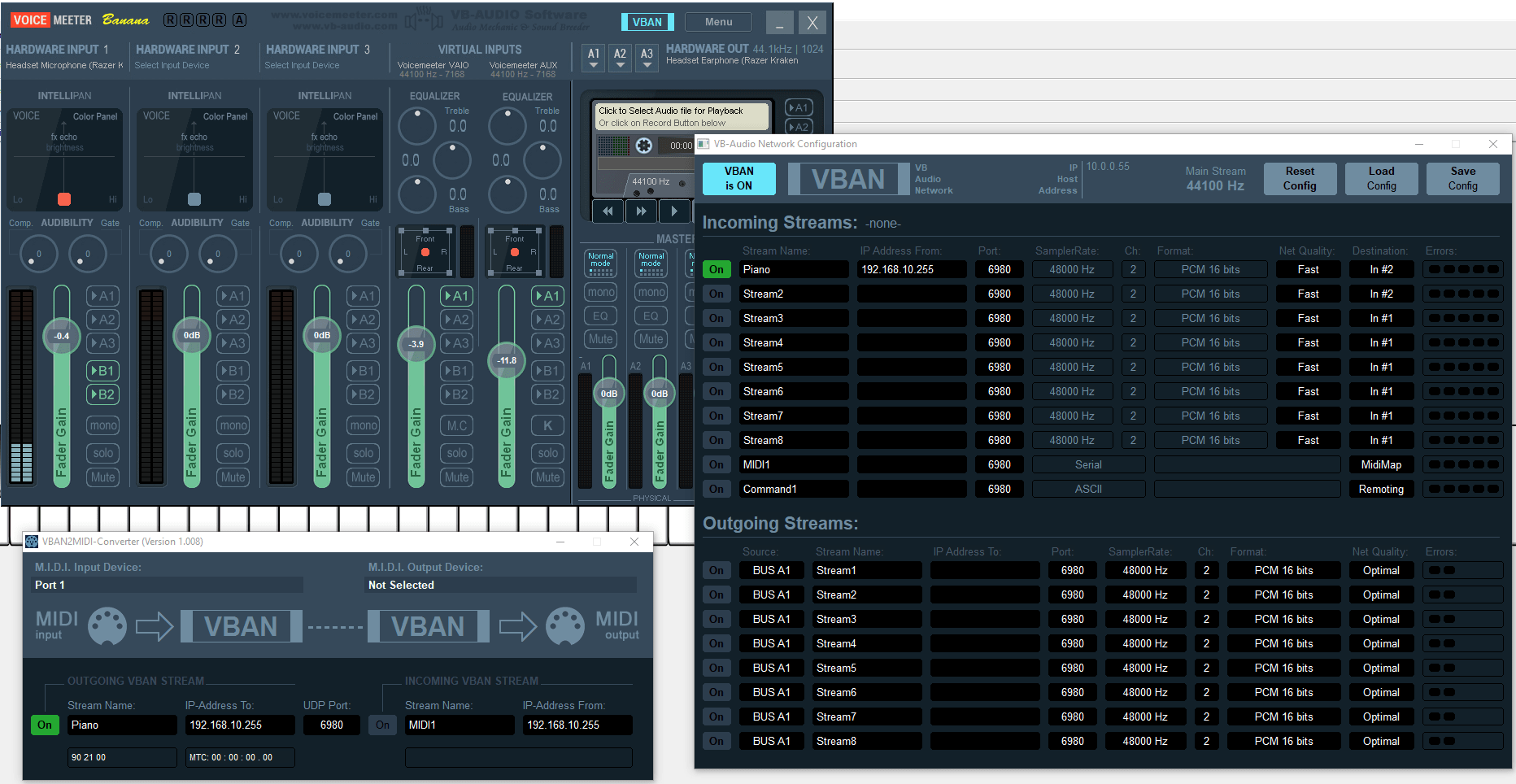Click Hardware Input 1 Gate knob
The width and height of the screenshot is (1516, 784).
pyautogui.click(x=87, y=254)
